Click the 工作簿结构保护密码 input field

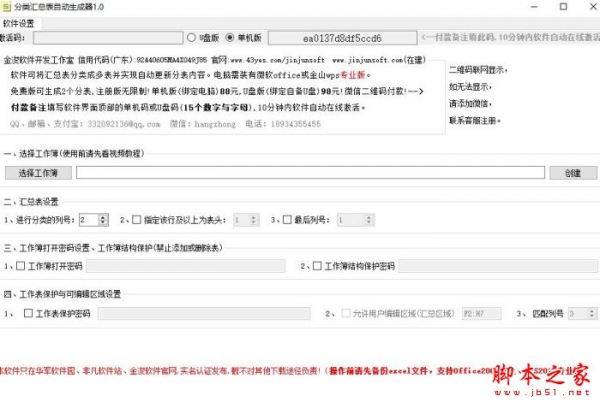pyautogui.click(x=498, y=266)
